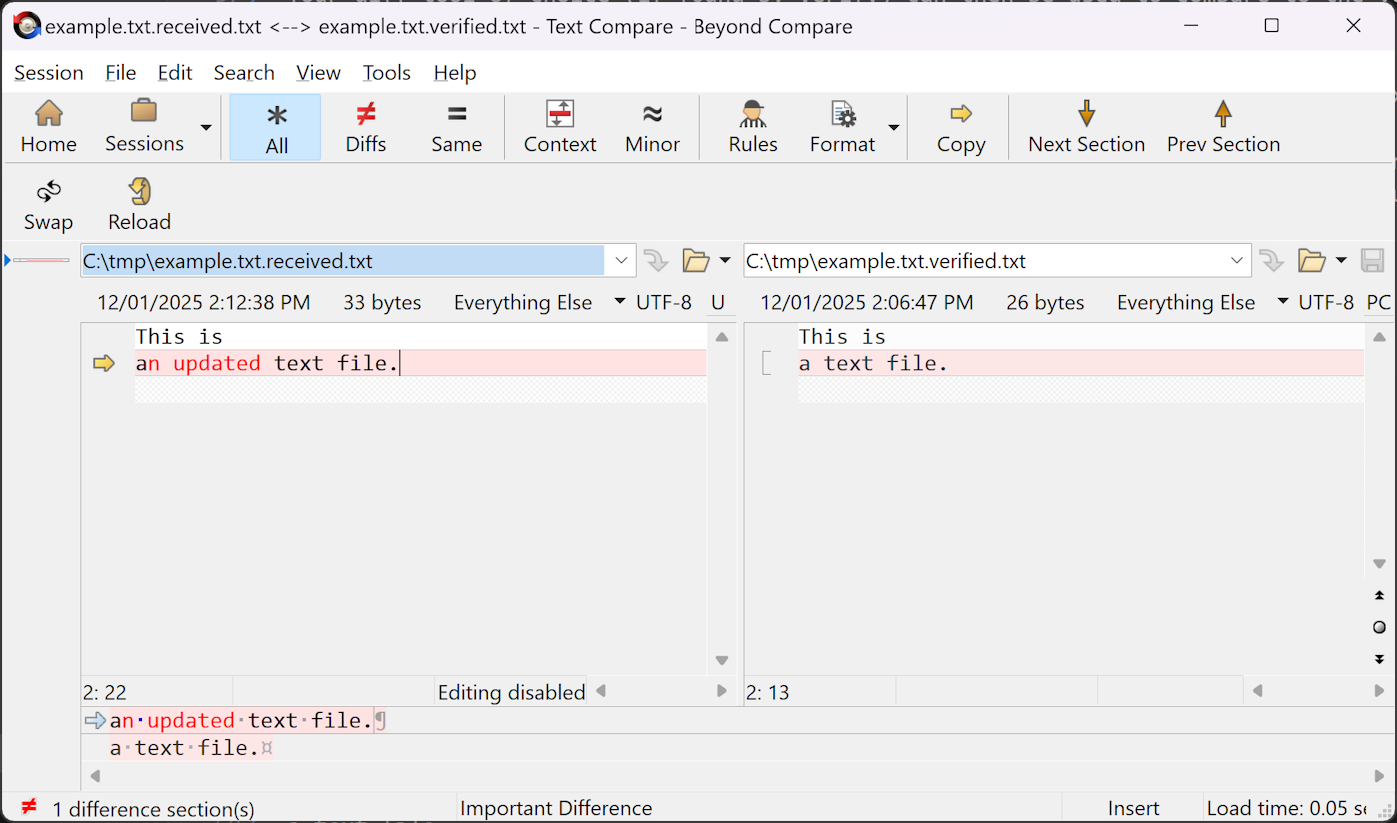This screenshot has width=1397, height=823.
Task: Open the right Everything Else format dropdown
Action: click(1202, 302)
